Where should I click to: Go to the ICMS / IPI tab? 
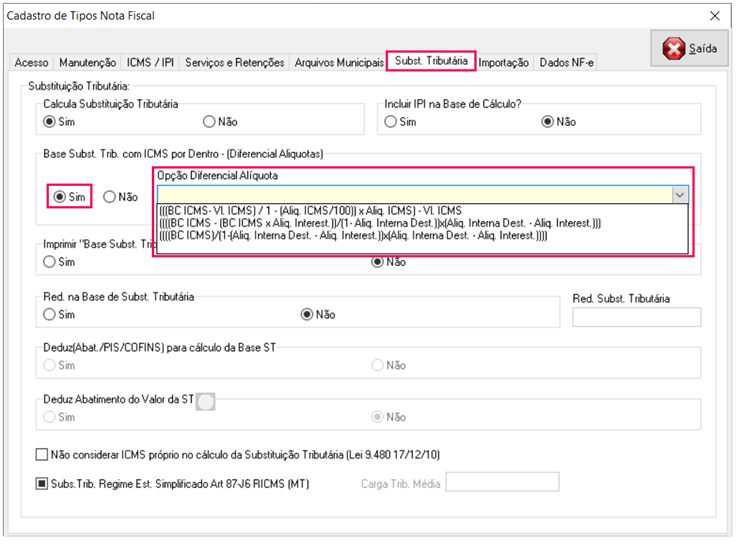coord(150,62)
